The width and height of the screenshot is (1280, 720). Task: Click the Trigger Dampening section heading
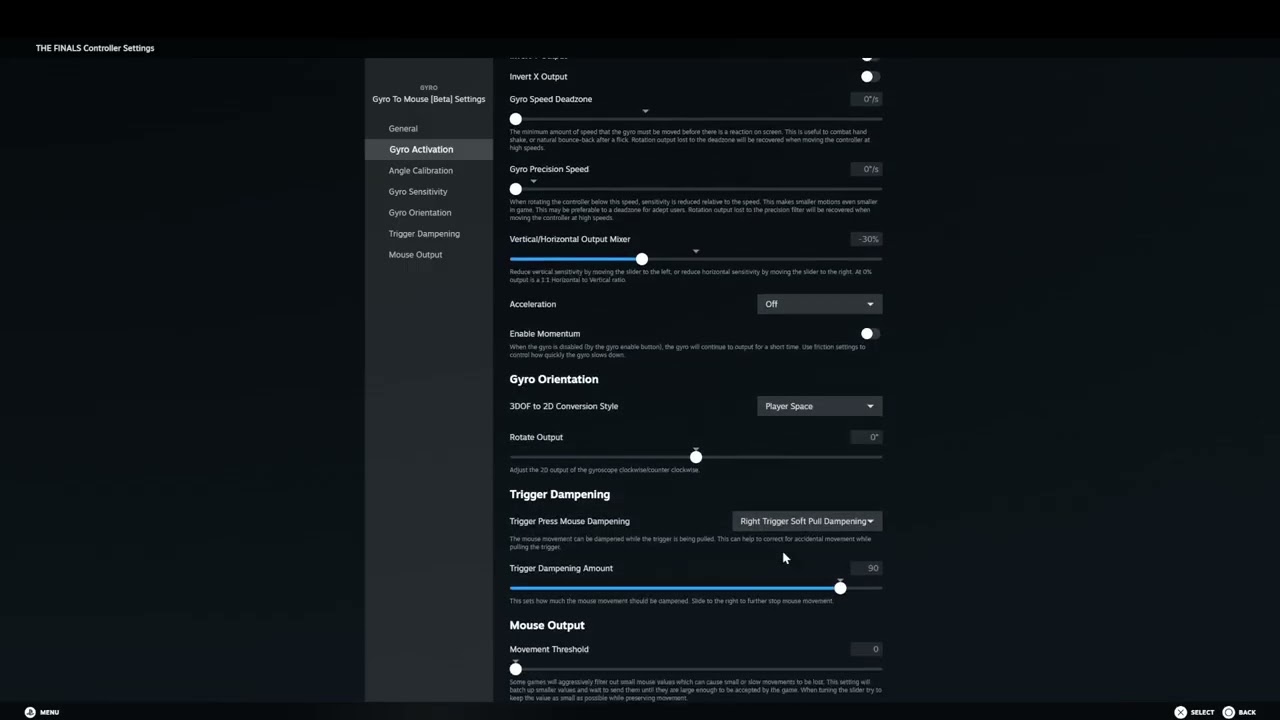[x=560, y=494]
